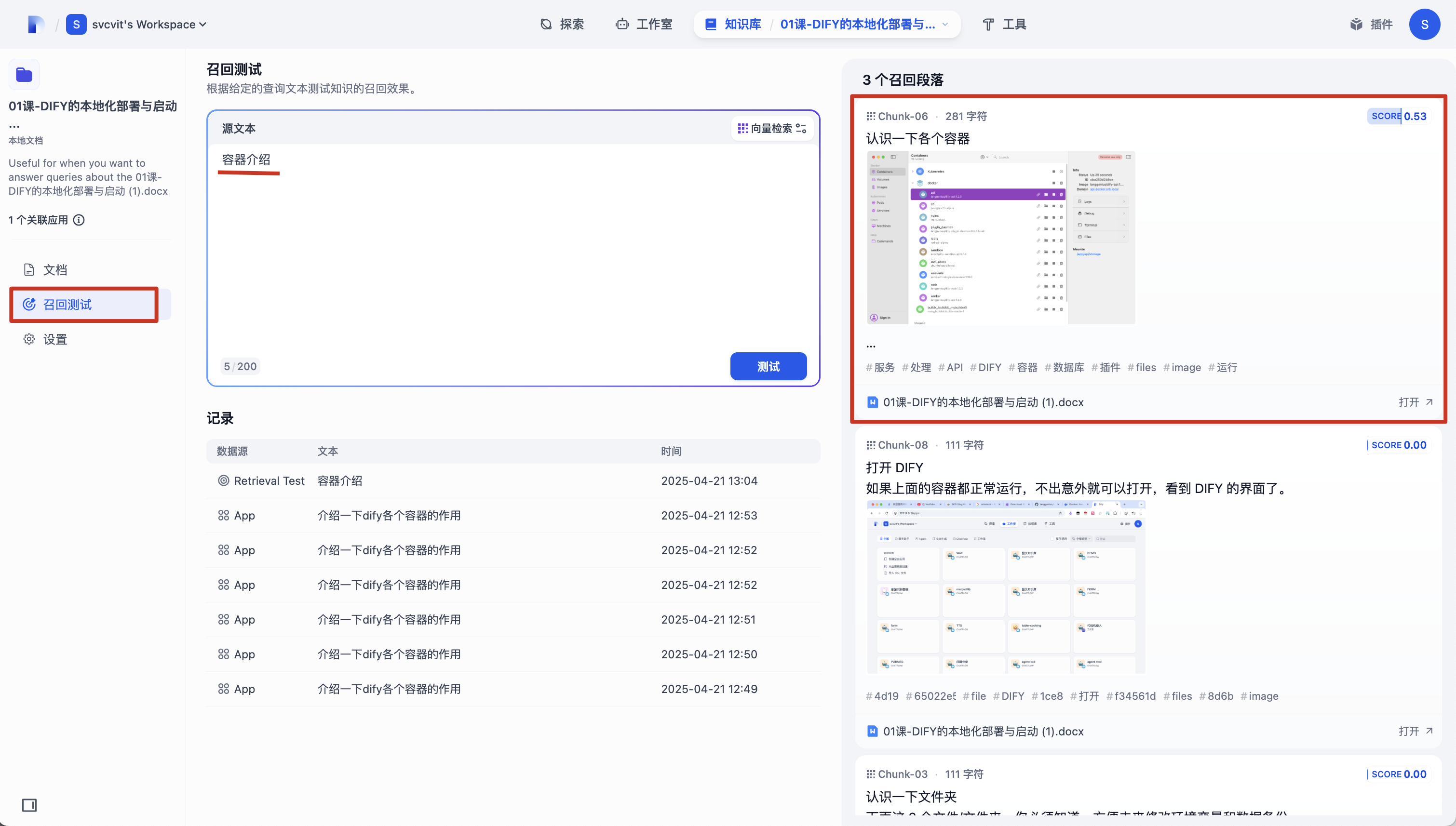Image resolution: width=1456 pixels, height=826 pixels.
Task: Click the 召回测试 target icon in sidebar
Action: [29, 305]
